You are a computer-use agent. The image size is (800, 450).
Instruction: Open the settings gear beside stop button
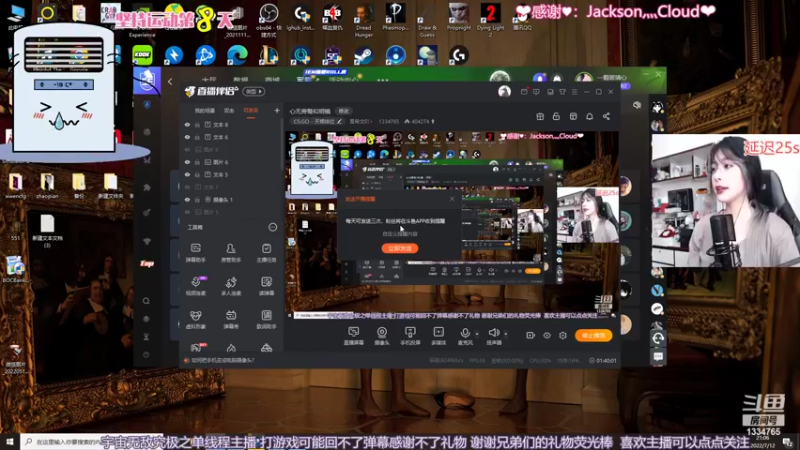point(563,335)
